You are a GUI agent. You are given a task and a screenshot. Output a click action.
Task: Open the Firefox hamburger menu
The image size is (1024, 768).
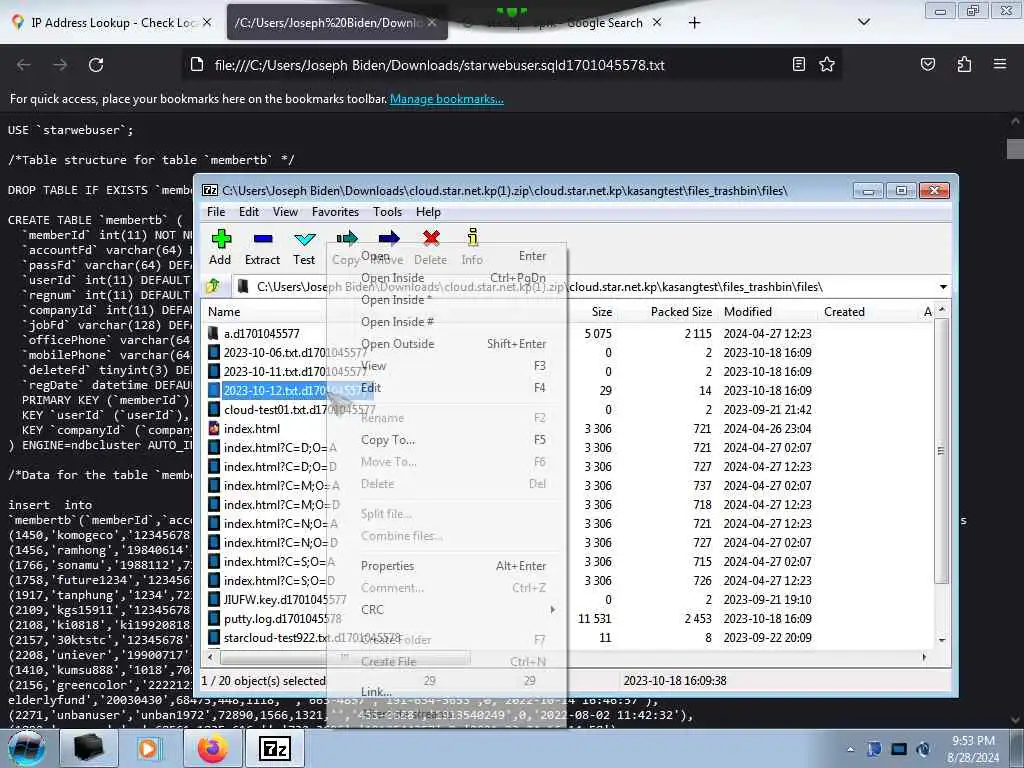coord(999,64)
